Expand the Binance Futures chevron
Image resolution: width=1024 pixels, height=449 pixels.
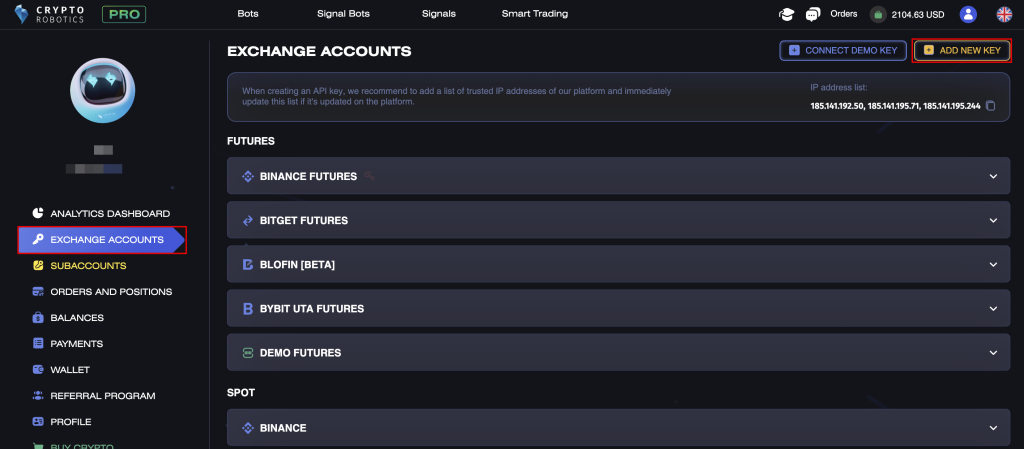(x=993, y=176)
